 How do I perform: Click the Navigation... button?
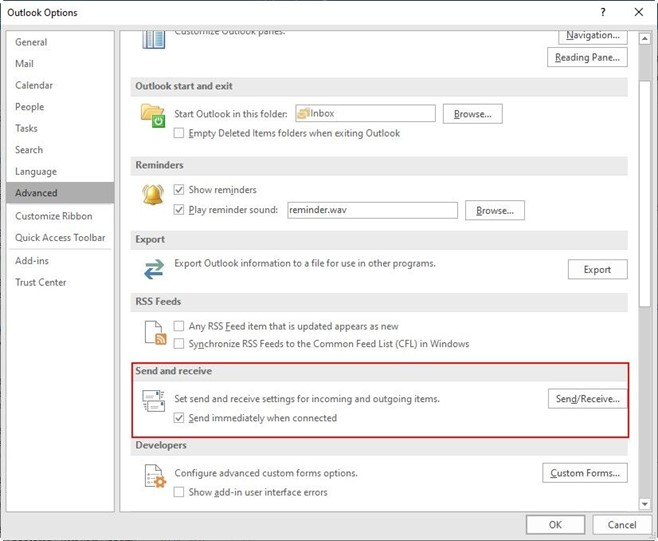pyautogui.click(x=593, y=36)
